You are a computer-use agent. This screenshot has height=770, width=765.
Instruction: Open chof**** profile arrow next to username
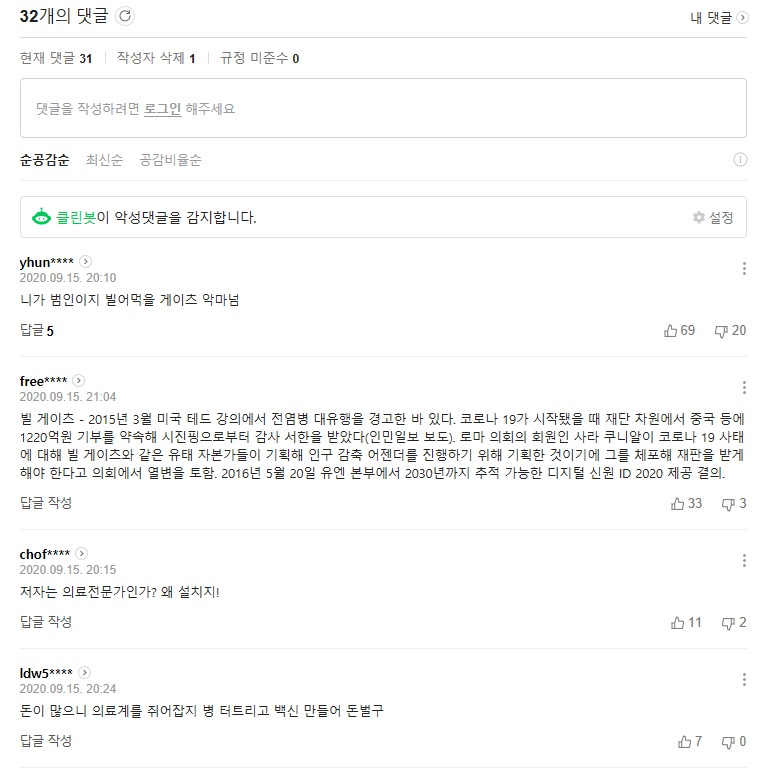coord(82,554)
